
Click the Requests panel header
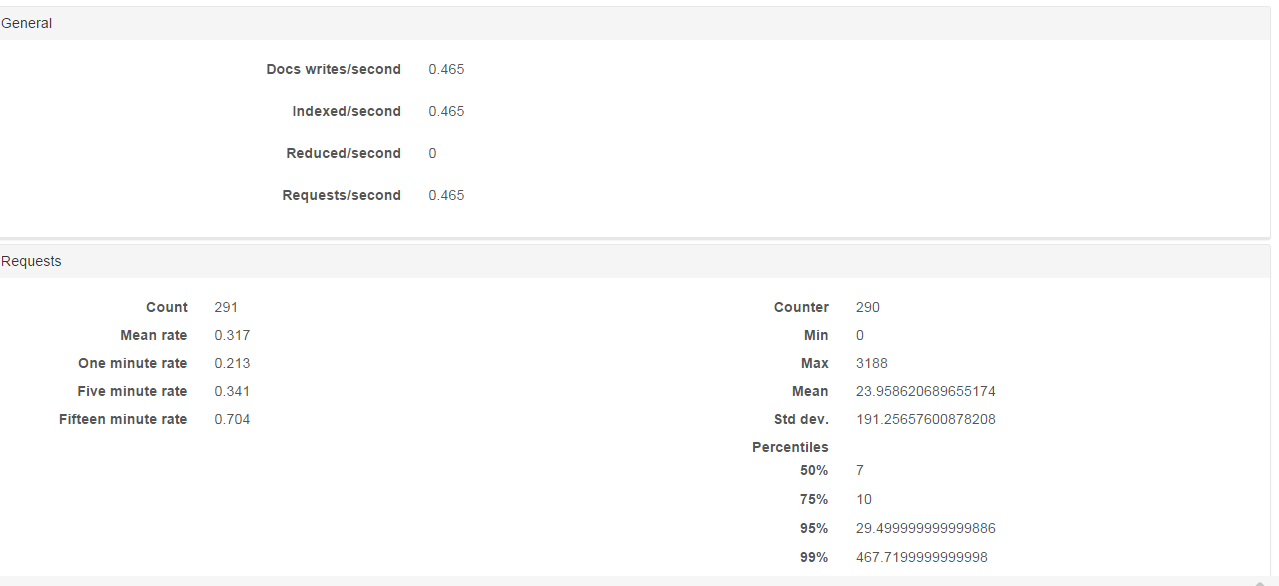point(635,261)
